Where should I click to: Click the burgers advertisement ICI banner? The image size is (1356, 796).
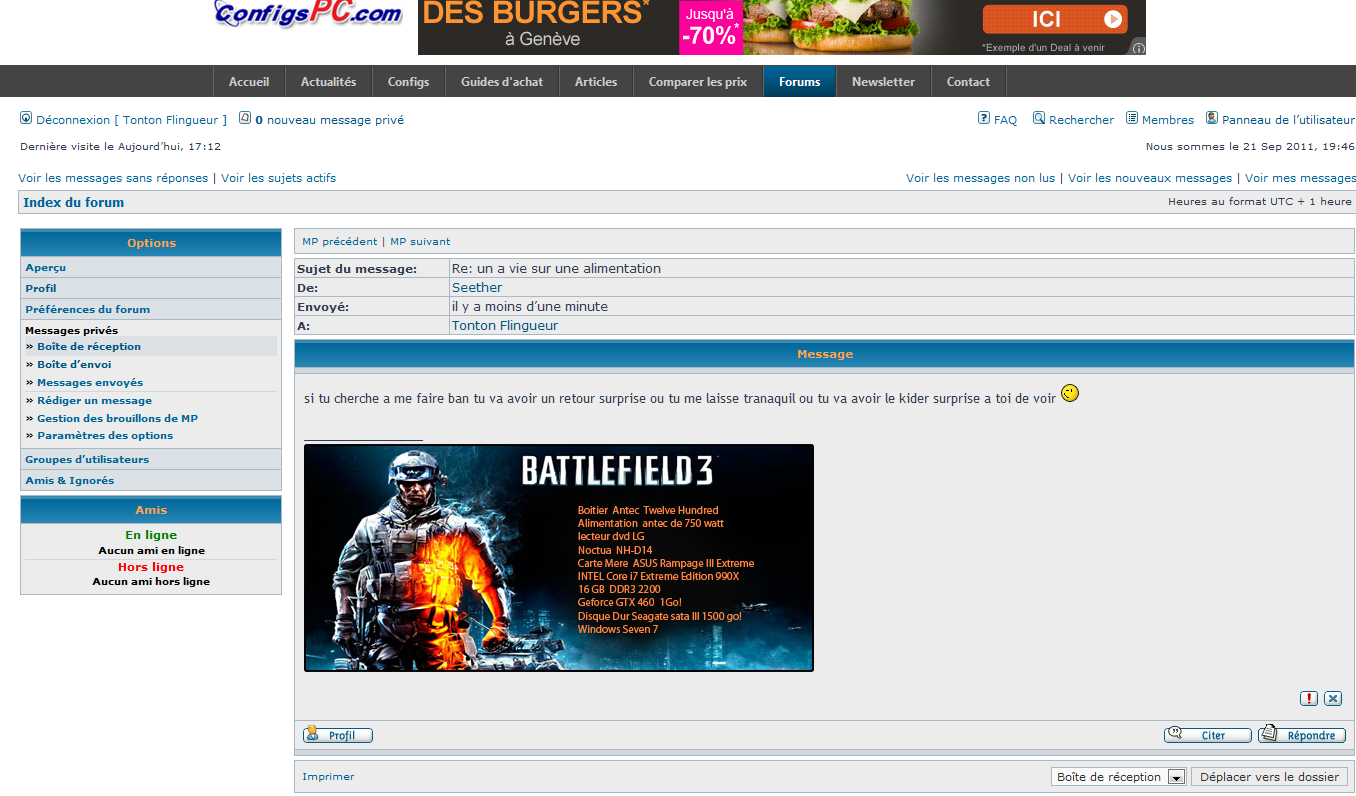point(1054,20)
